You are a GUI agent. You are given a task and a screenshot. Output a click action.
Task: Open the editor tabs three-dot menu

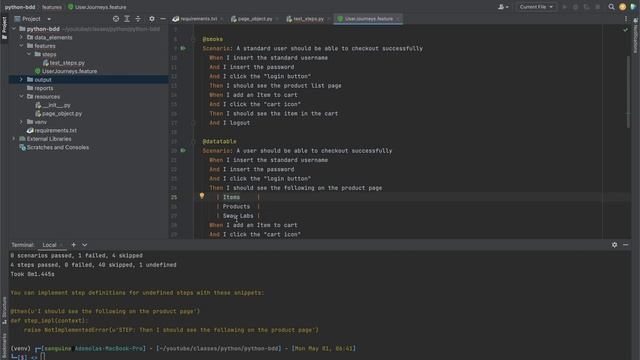(x=626, y=19)
